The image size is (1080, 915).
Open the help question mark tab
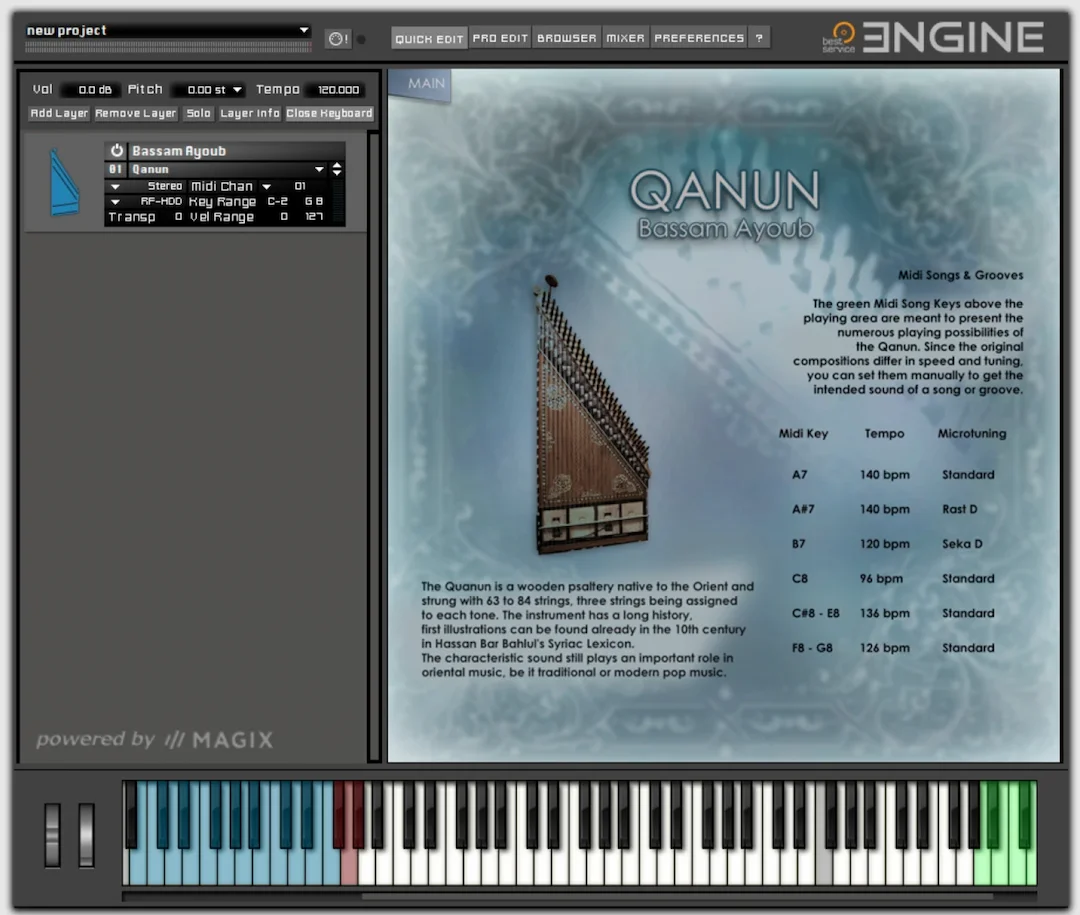coord(759,38)
